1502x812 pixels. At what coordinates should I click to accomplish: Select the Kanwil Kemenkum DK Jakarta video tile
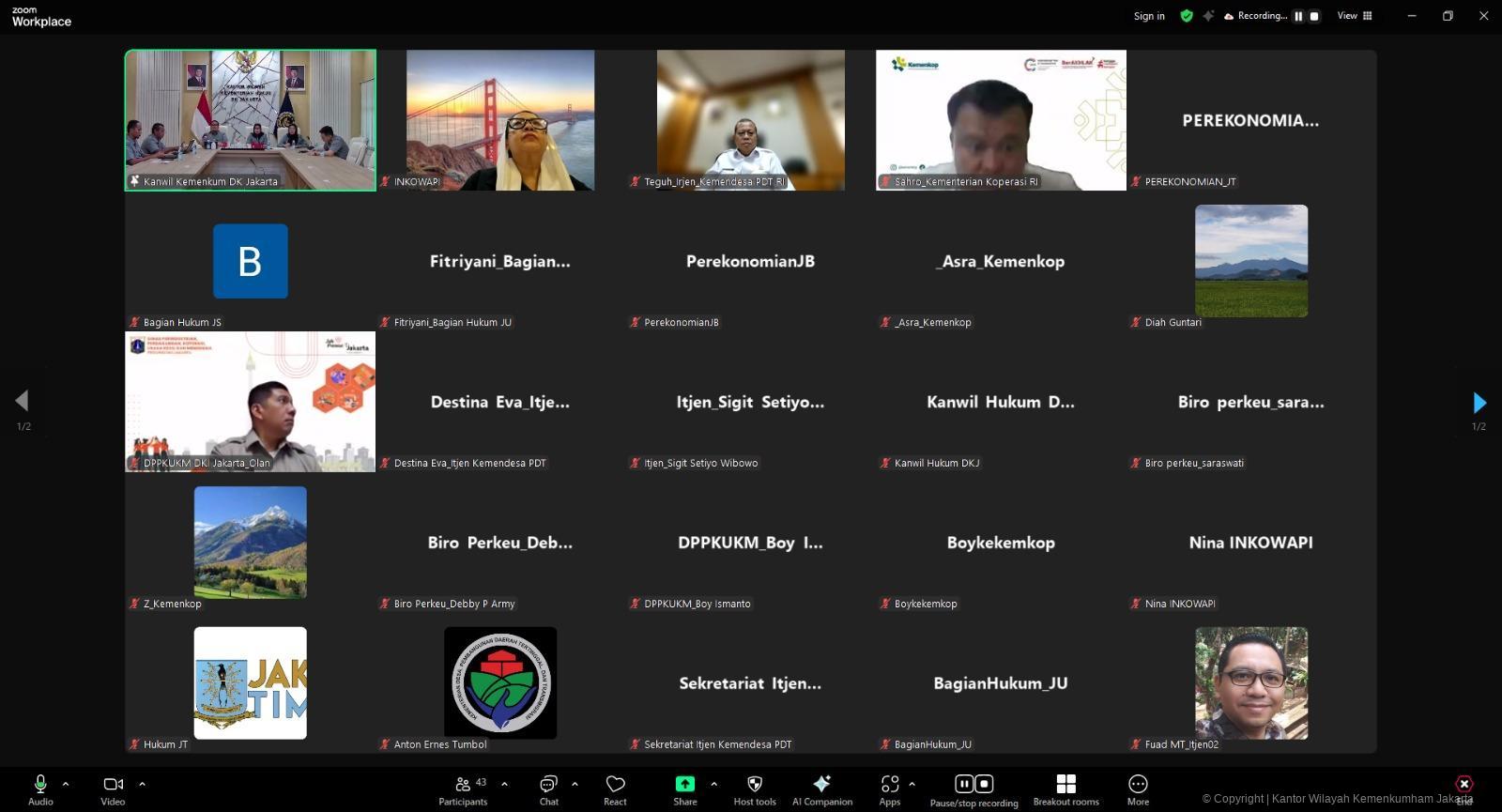pyautogui.click(x=251, y=120)
